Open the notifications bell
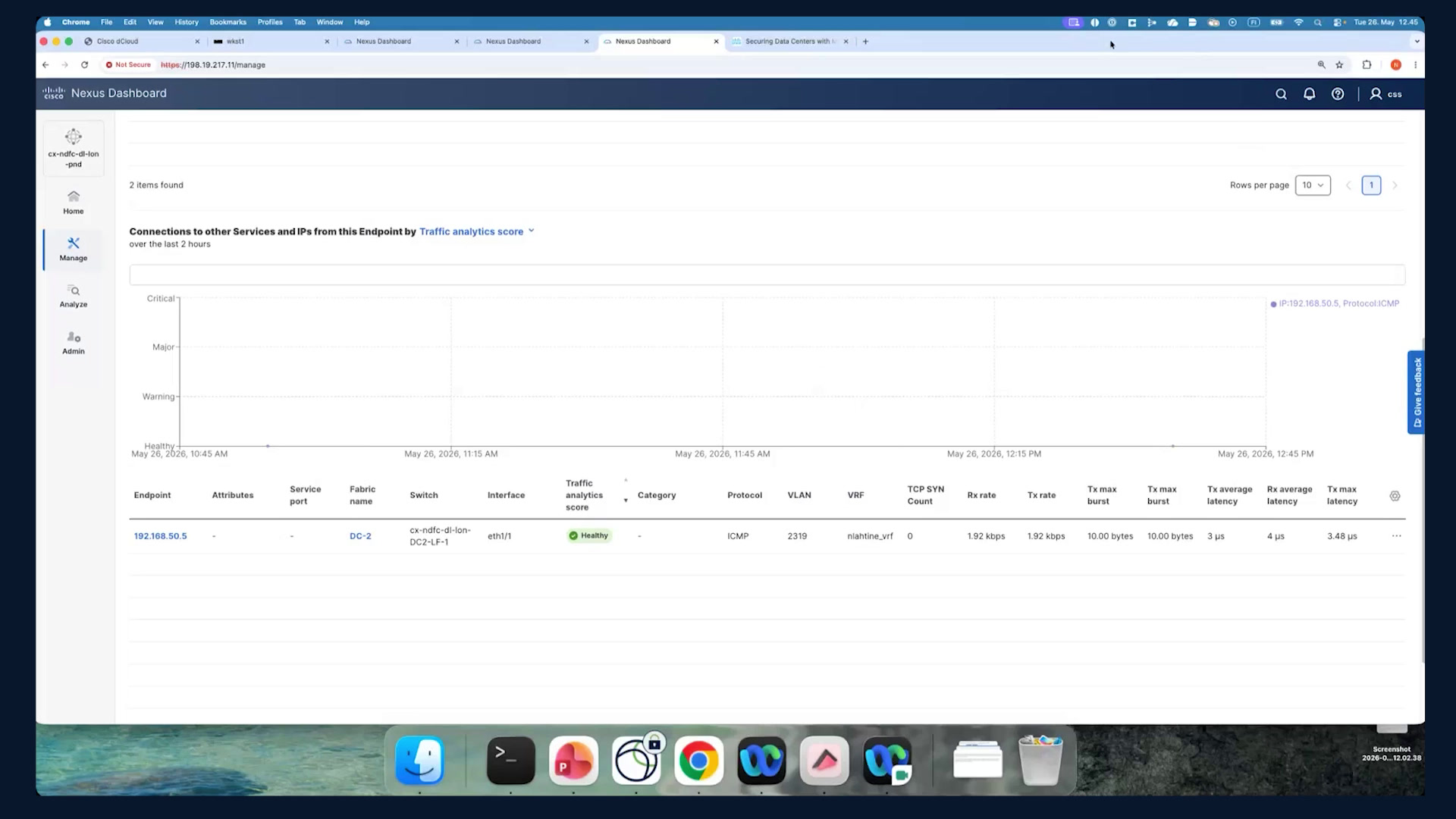Image resolution: width=1456 pixels, height=819 pixels. point(1309,94)
